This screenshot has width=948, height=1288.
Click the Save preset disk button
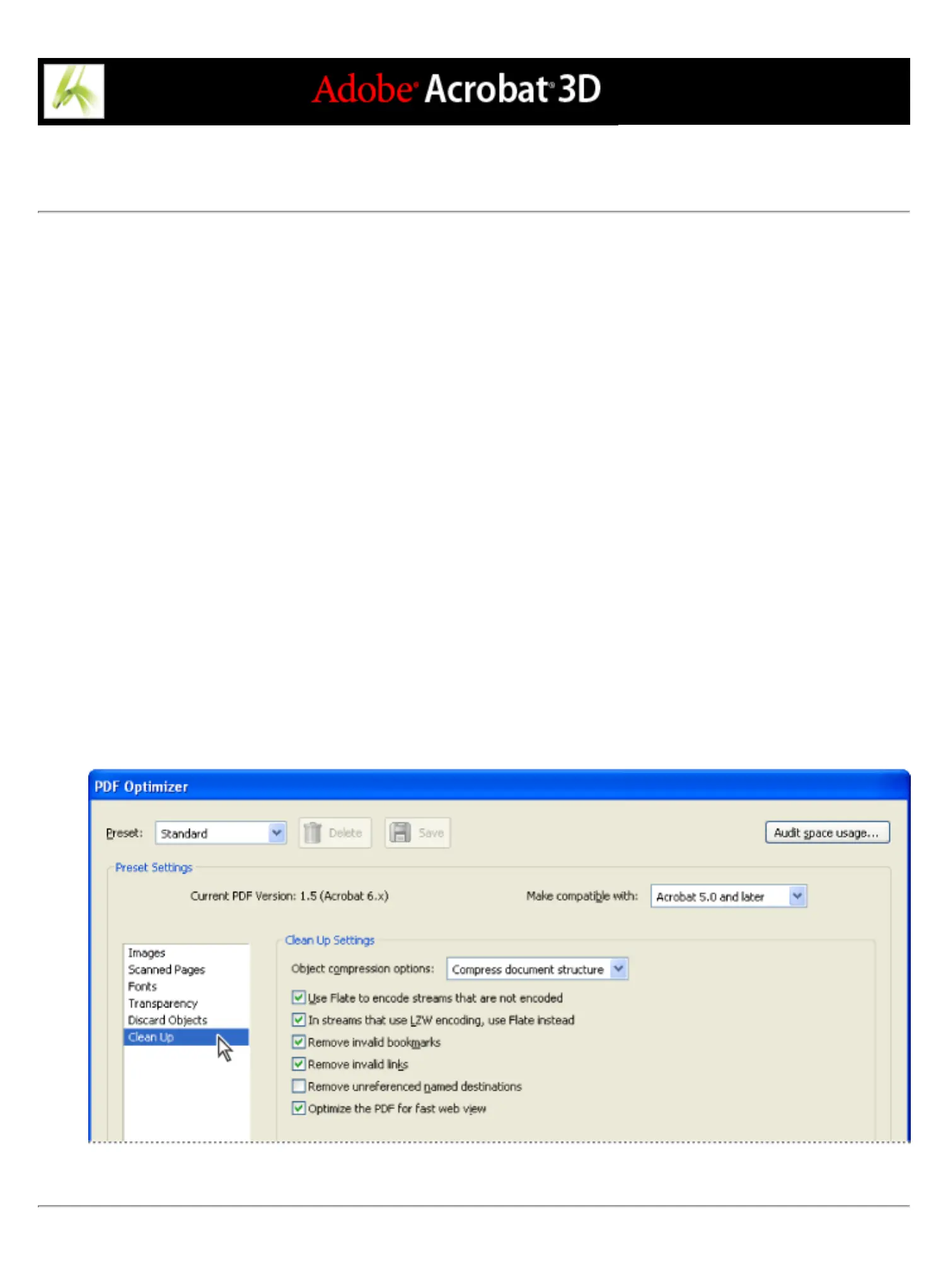[417, 833]
